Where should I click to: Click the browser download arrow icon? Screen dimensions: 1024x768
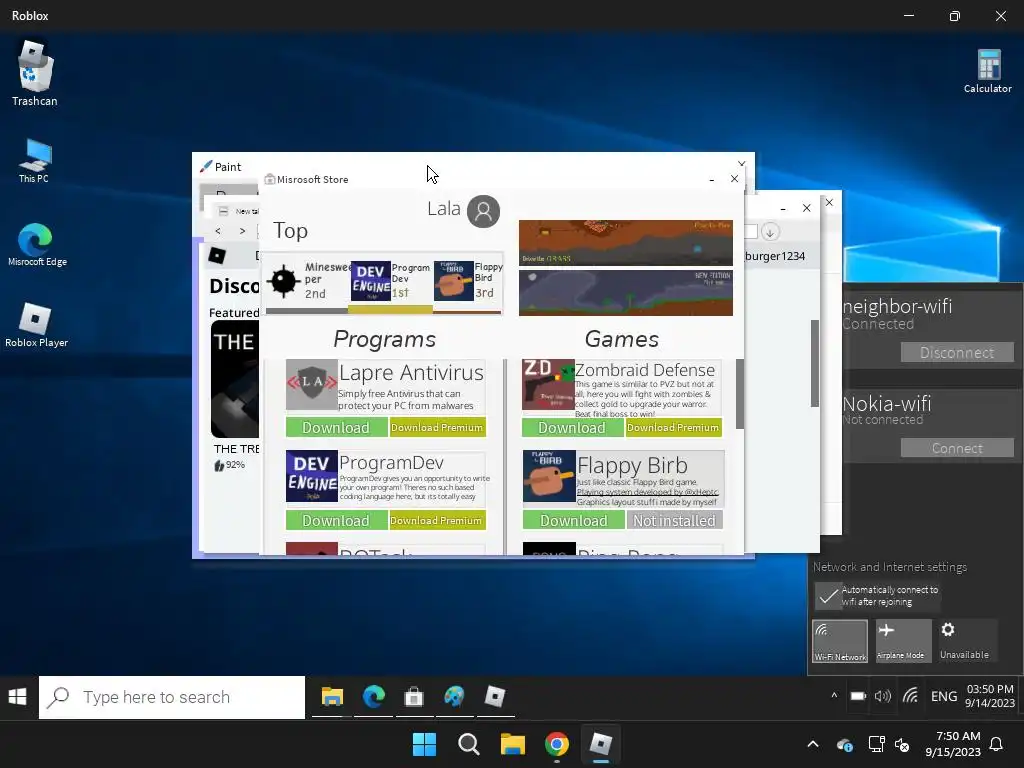tap(770, 232)
